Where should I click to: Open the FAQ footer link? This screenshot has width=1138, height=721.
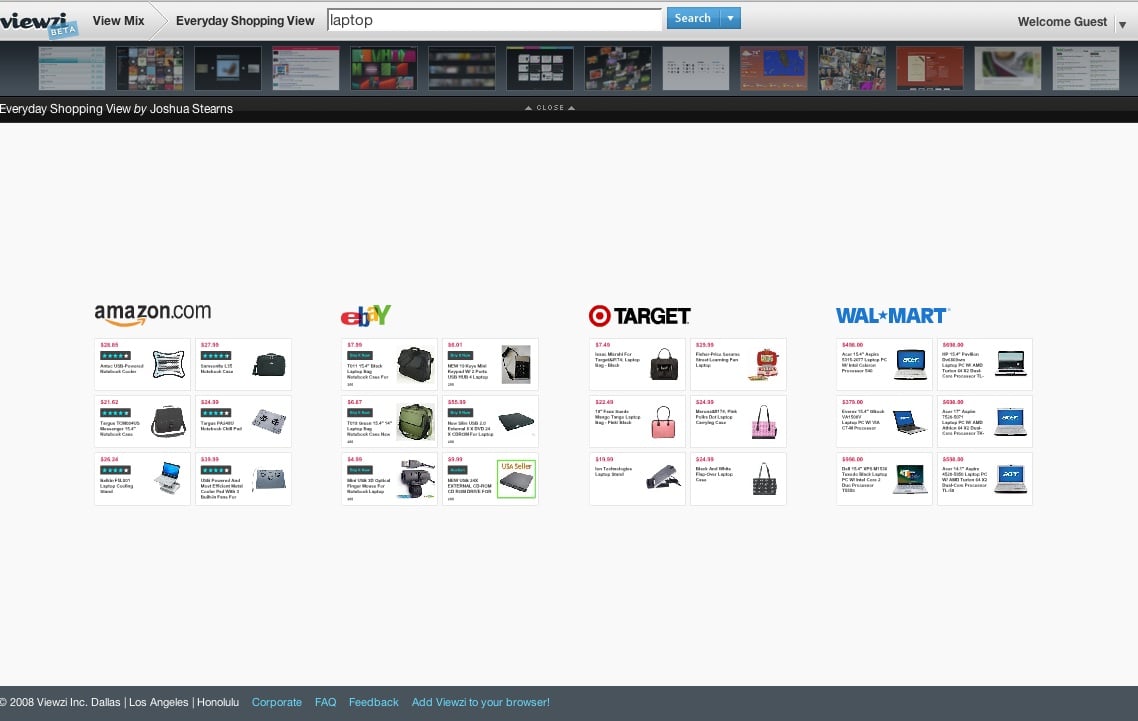[x=325, y=702]
